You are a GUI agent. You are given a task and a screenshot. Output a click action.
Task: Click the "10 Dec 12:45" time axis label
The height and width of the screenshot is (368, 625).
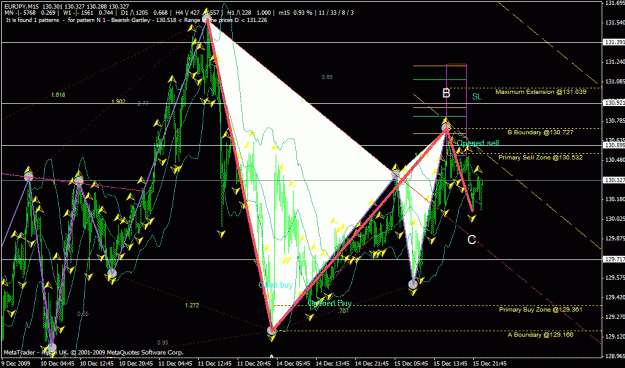(96, 364)
